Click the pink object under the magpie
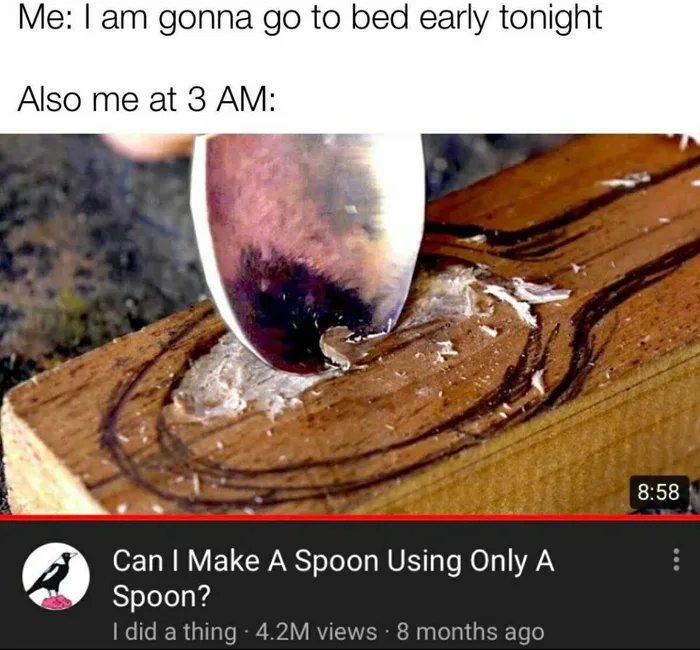 click(x=57, y=603)
